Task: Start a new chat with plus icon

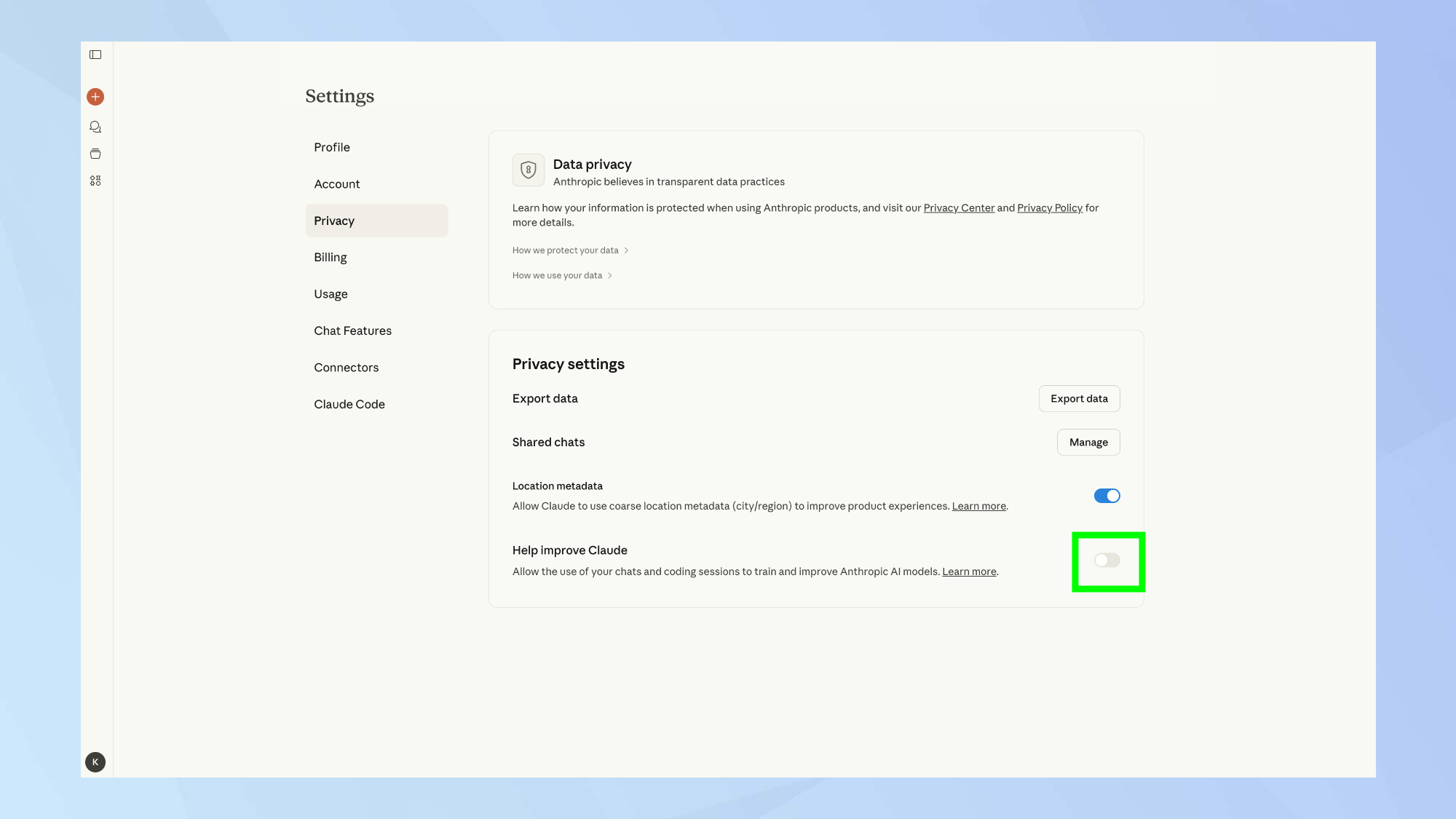Action: pos(95,97)
